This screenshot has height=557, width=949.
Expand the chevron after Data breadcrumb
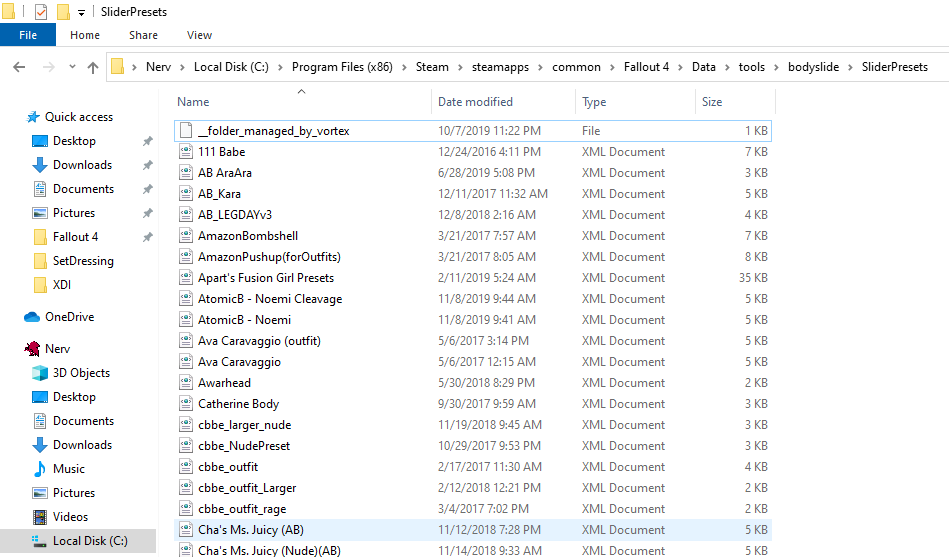727,67
